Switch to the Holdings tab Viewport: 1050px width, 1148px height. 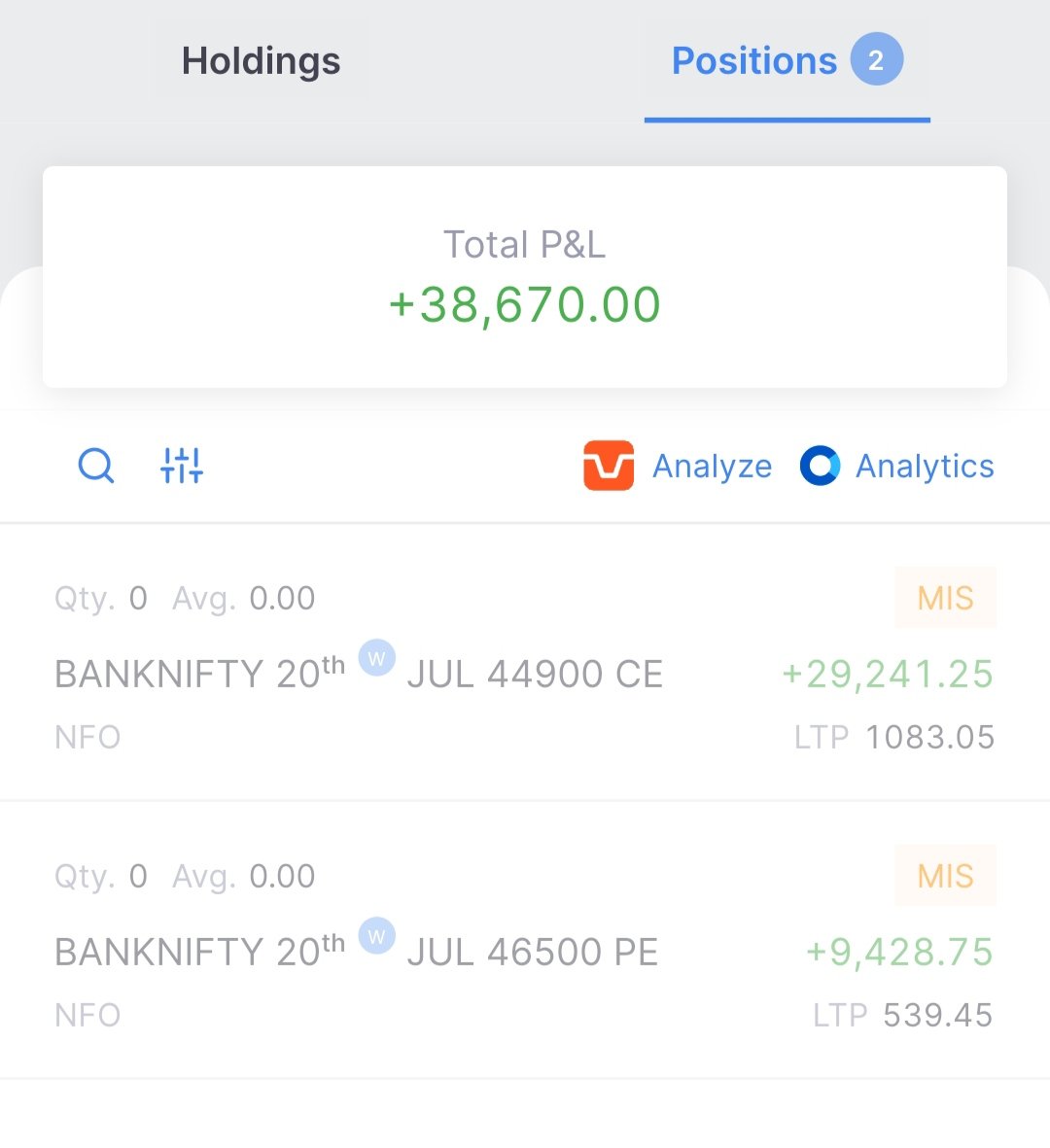point(262,61)
